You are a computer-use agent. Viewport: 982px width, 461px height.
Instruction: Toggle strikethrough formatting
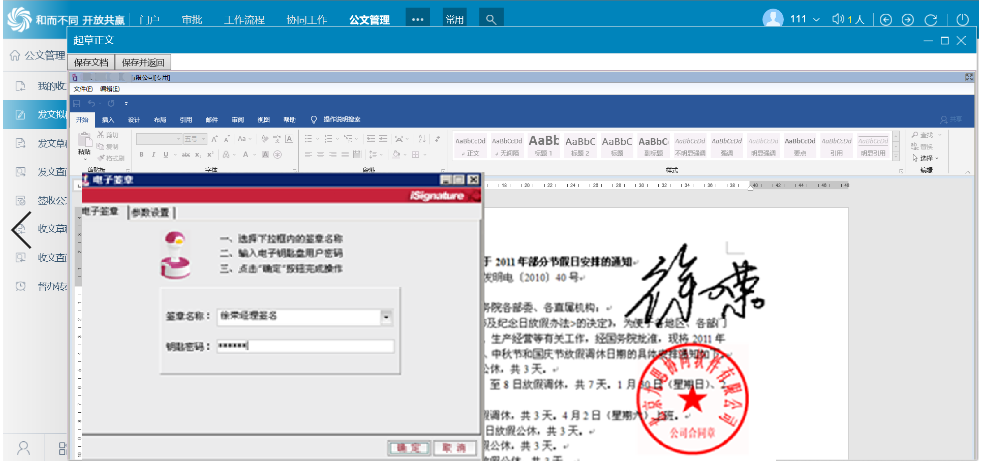[x=186, y=155]
